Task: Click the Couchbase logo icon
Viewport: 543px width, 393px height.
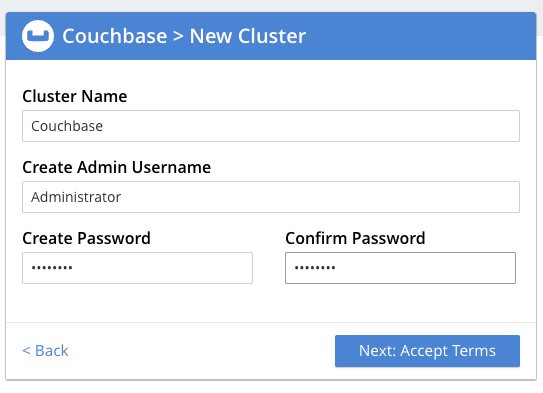Action: tap(38, 36)
